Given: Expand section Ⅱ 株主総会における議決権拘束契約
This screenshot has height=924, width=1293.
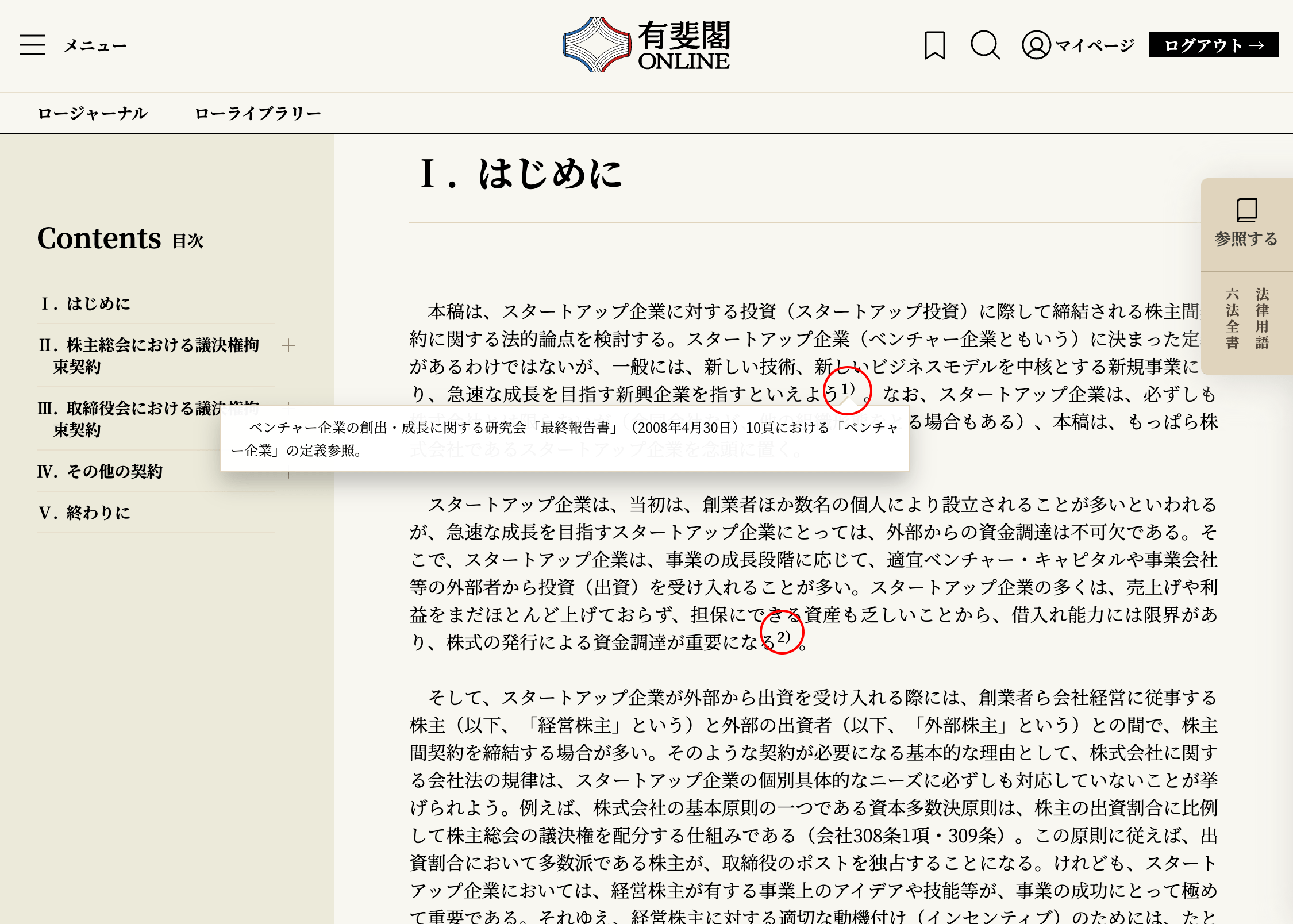Looking at the screenshot, I should click(288, 345).
